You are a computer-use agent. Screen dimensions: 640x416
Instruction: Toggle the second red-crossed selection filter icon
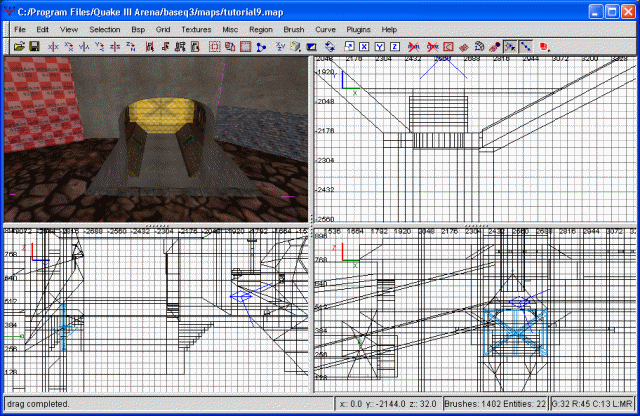[x=433, y=47]
